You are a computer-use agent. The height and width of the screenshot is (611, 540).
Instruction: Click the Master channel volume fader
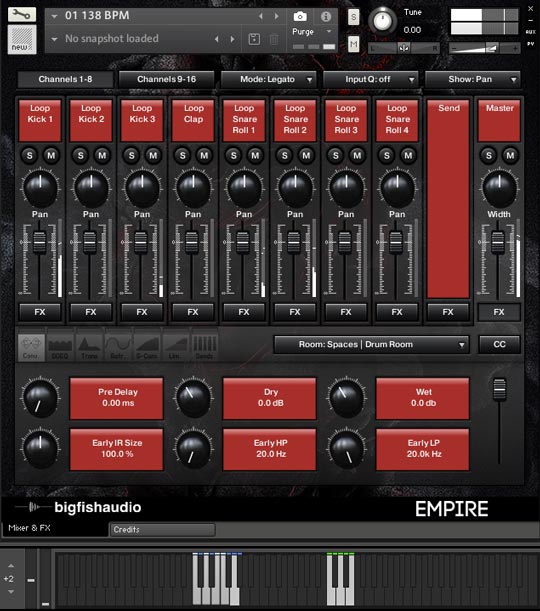pyautogui.click(x=498, y=242)
